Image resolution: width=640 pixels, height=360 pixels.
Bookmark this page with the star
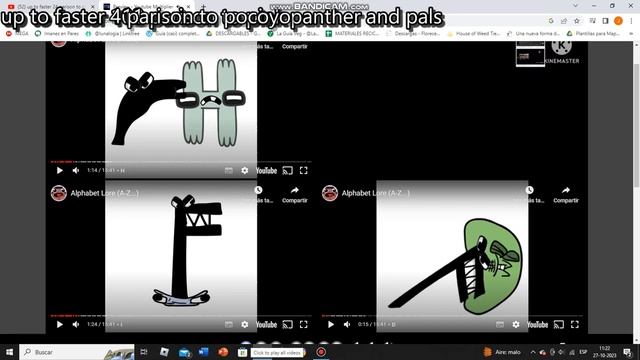[x=577, y=21]
